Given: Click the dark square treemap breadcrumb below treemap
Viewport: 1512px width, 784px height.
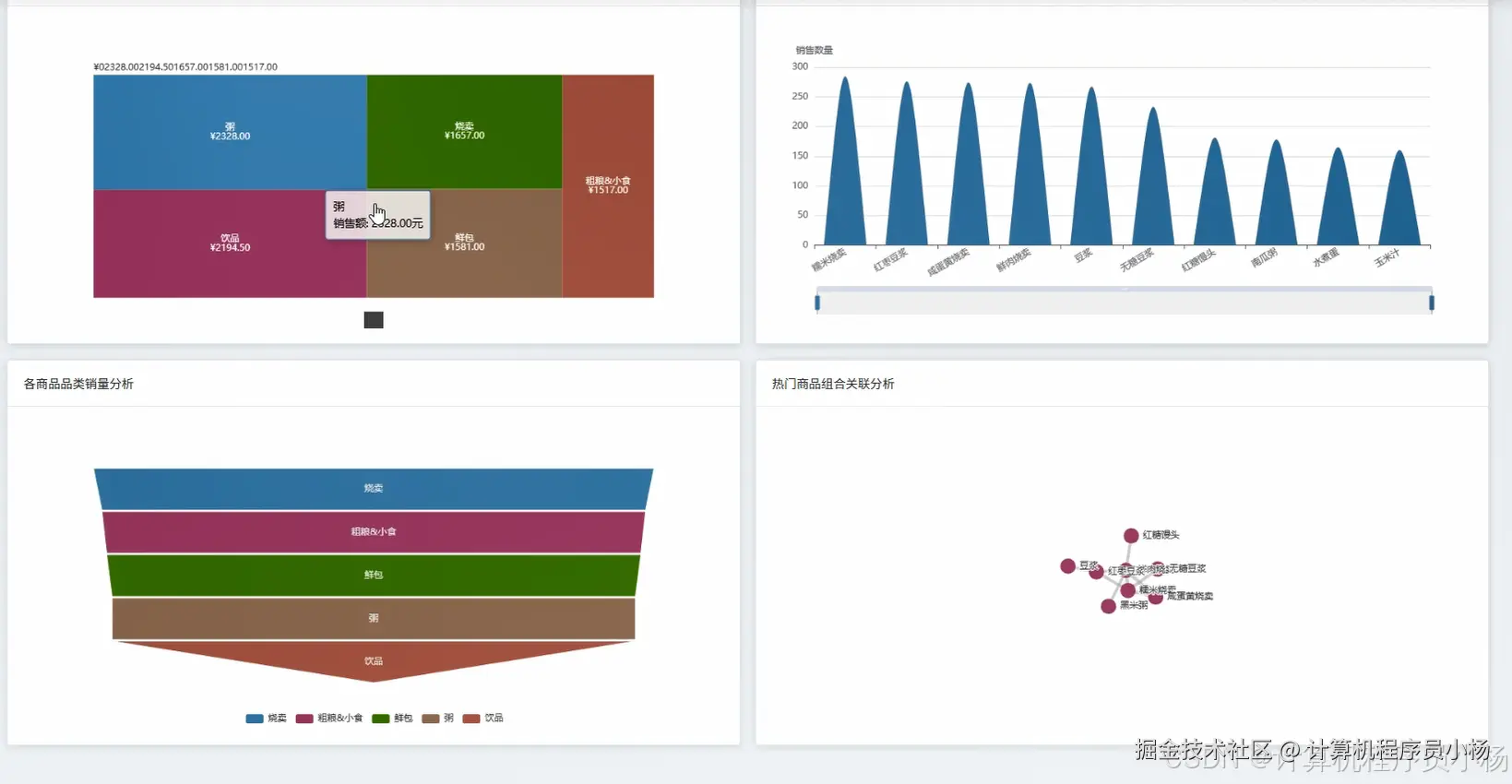Looking at the screenshot, I should (x=374, y=320).
